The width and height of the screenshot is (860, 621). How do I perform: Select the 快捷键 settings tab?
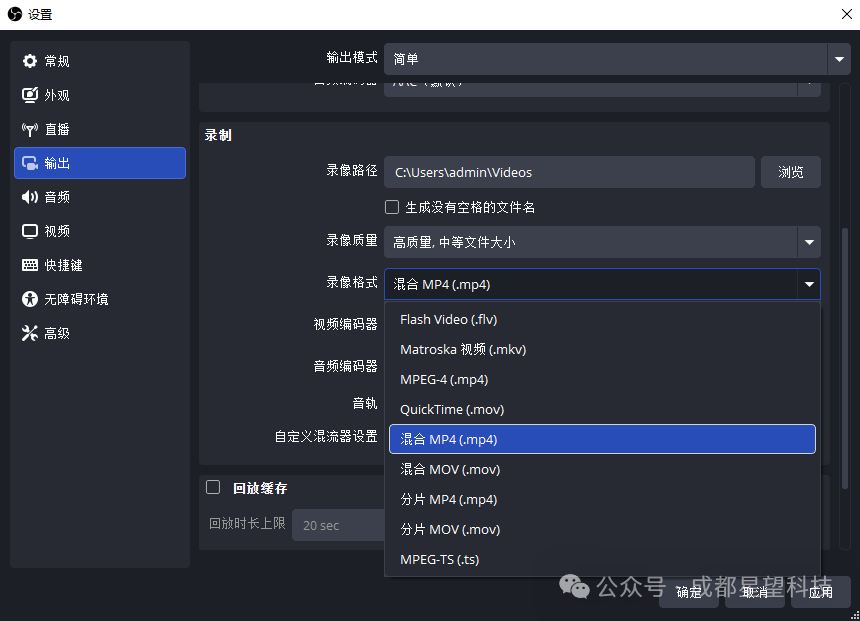(x=100, y=265)
